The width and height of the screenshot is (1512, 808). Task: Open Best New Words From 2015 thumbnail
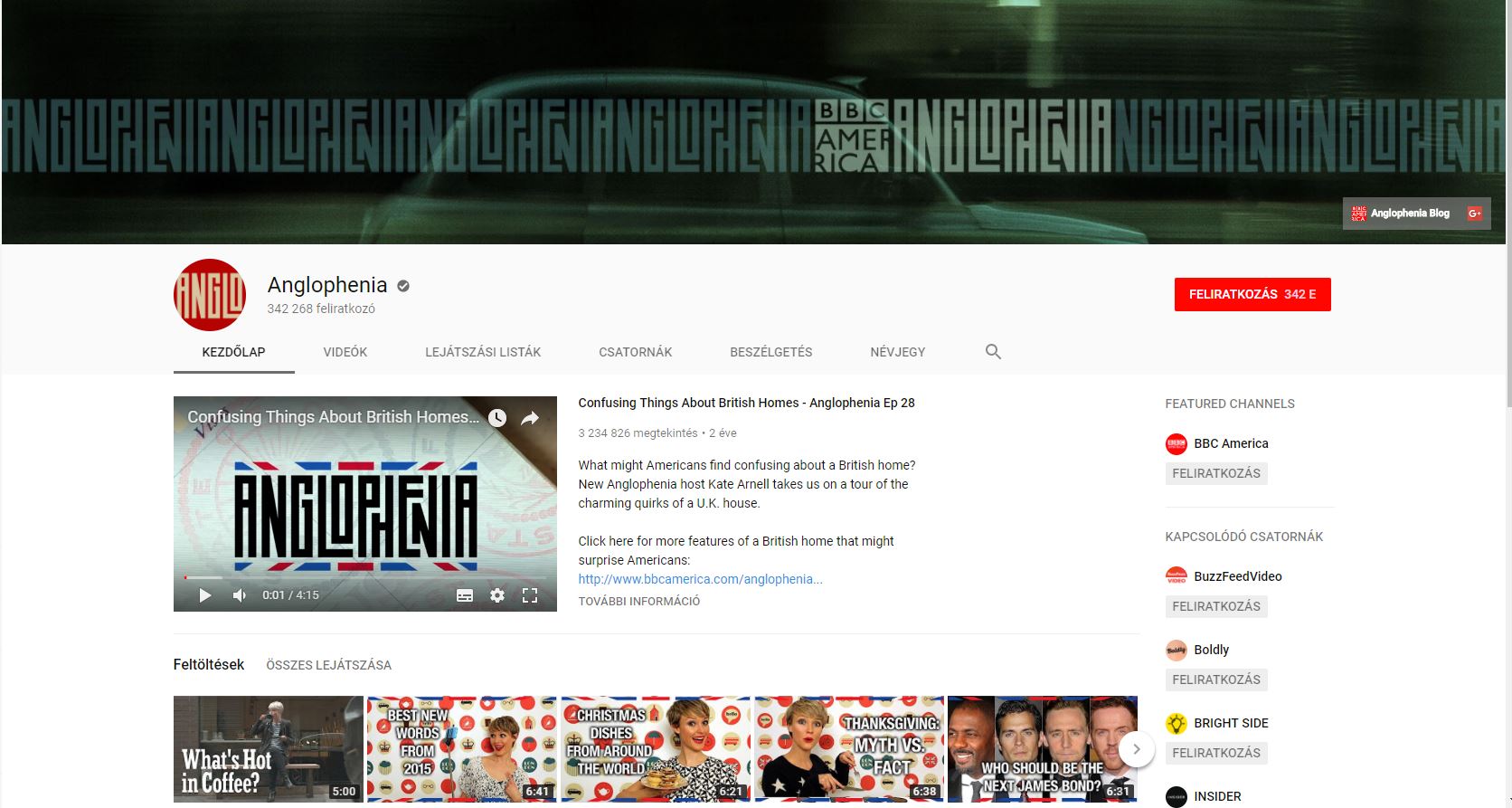point(462,748)
